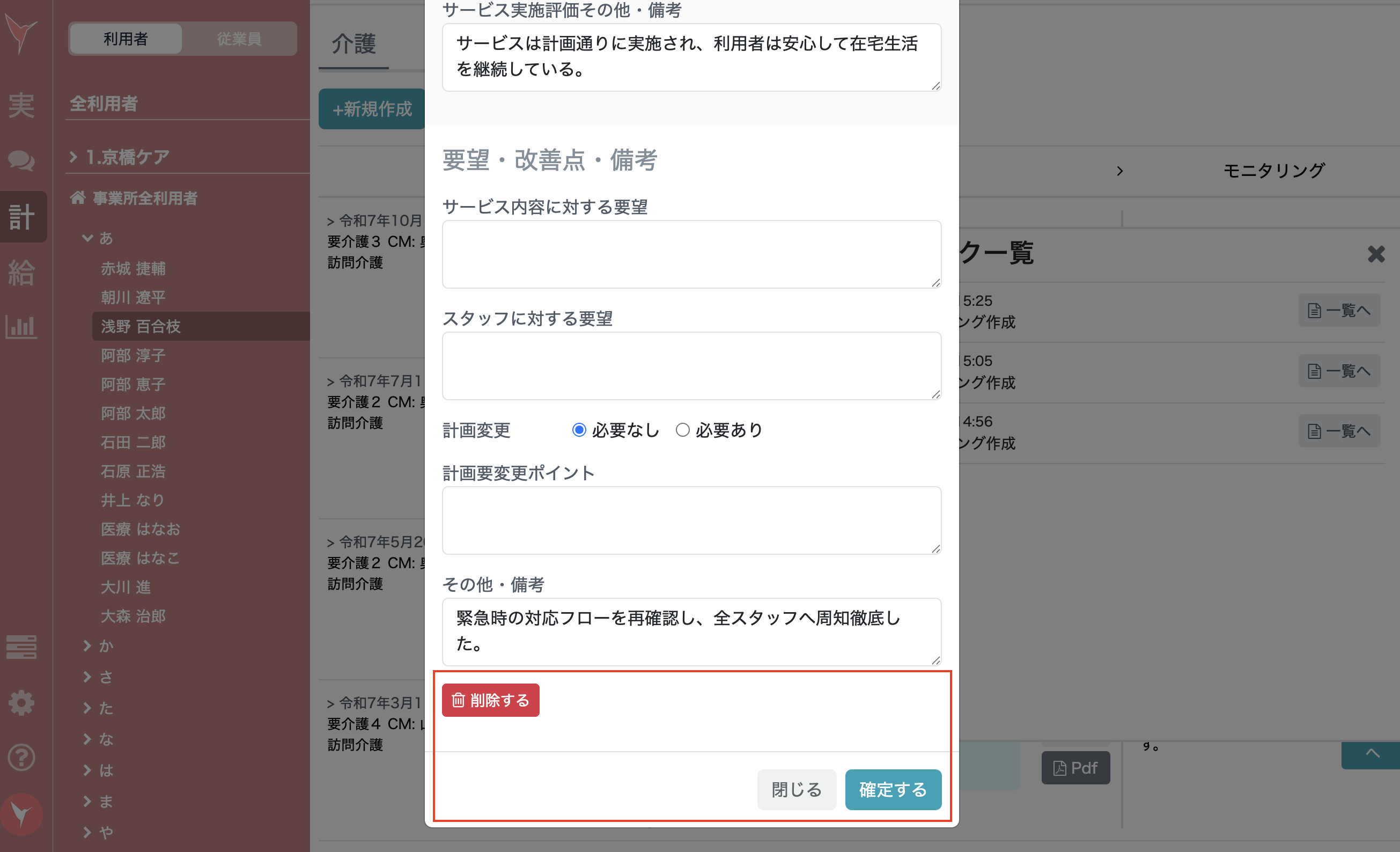1400x852 pixels.
Task: Click the 削除する delete button
Action: click(x=490, y=700)
